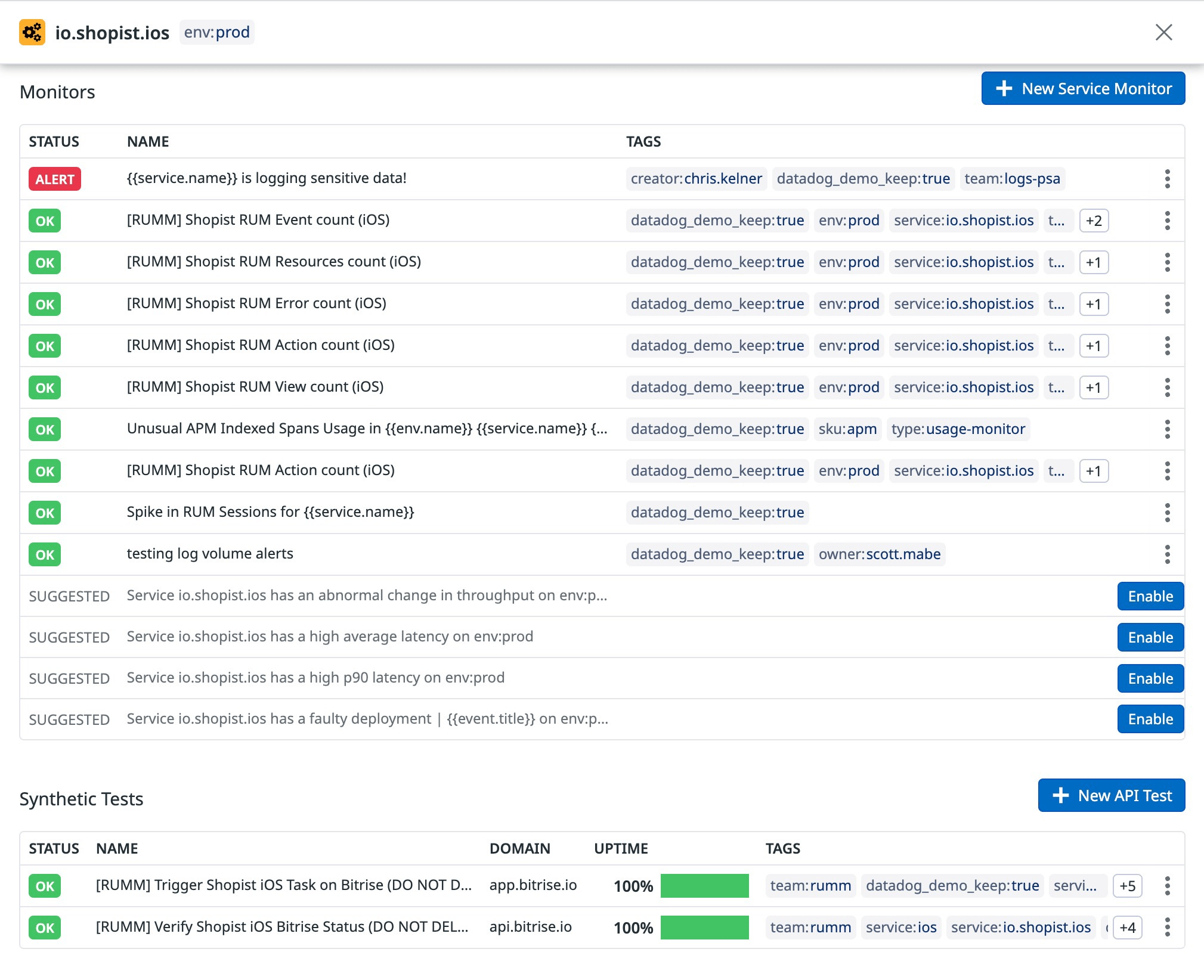Image resolution: width=1204 pixels, height=980 pixels.
Task: Click the gears service icon beside io.shopist.ios
Action: pyautogui.click(x=33, y=32)
